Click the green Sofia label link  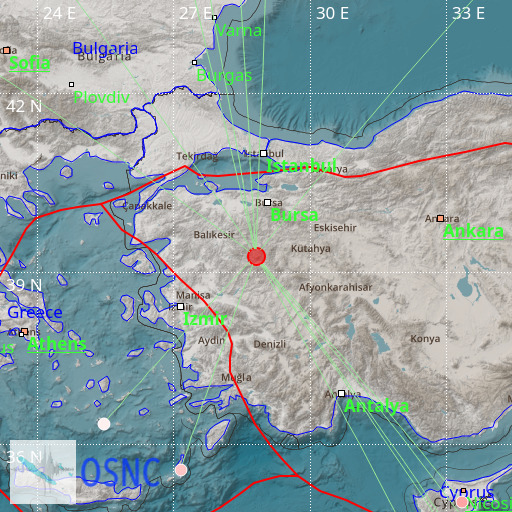pos(29,63)
